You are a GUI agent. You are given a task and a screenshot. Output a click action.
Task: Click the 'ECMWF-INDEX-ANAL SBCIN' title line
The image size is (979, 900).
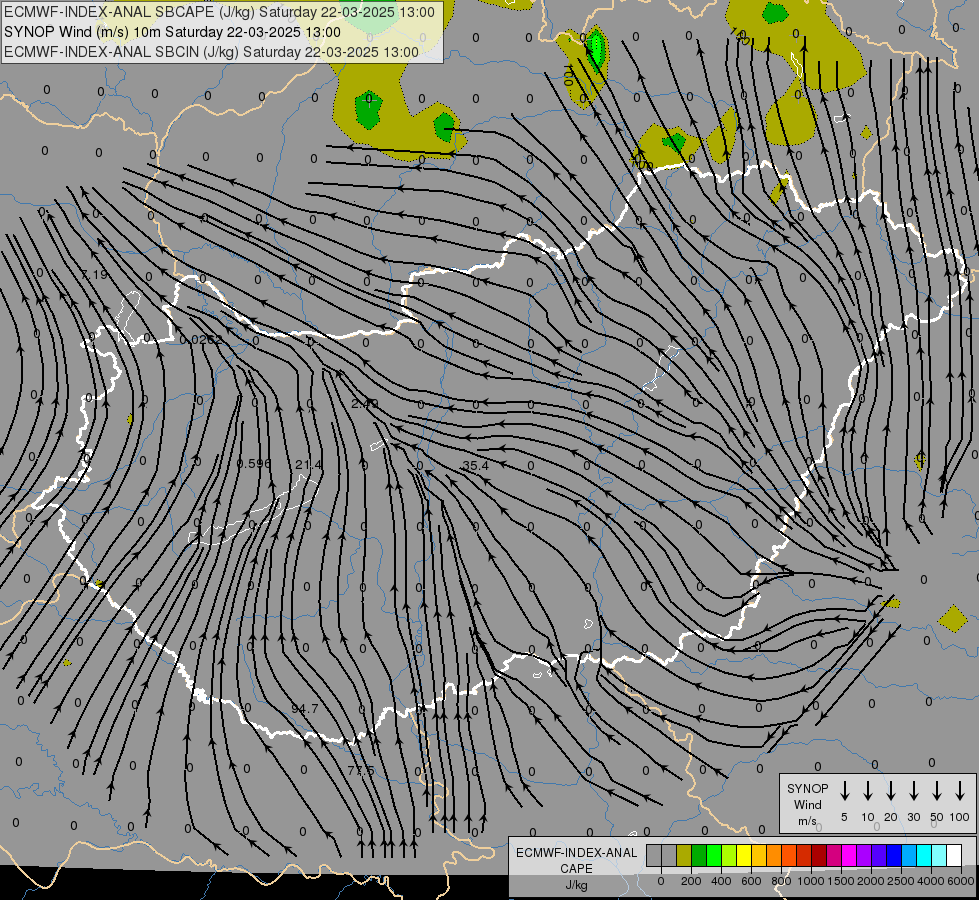coord(211,52)
